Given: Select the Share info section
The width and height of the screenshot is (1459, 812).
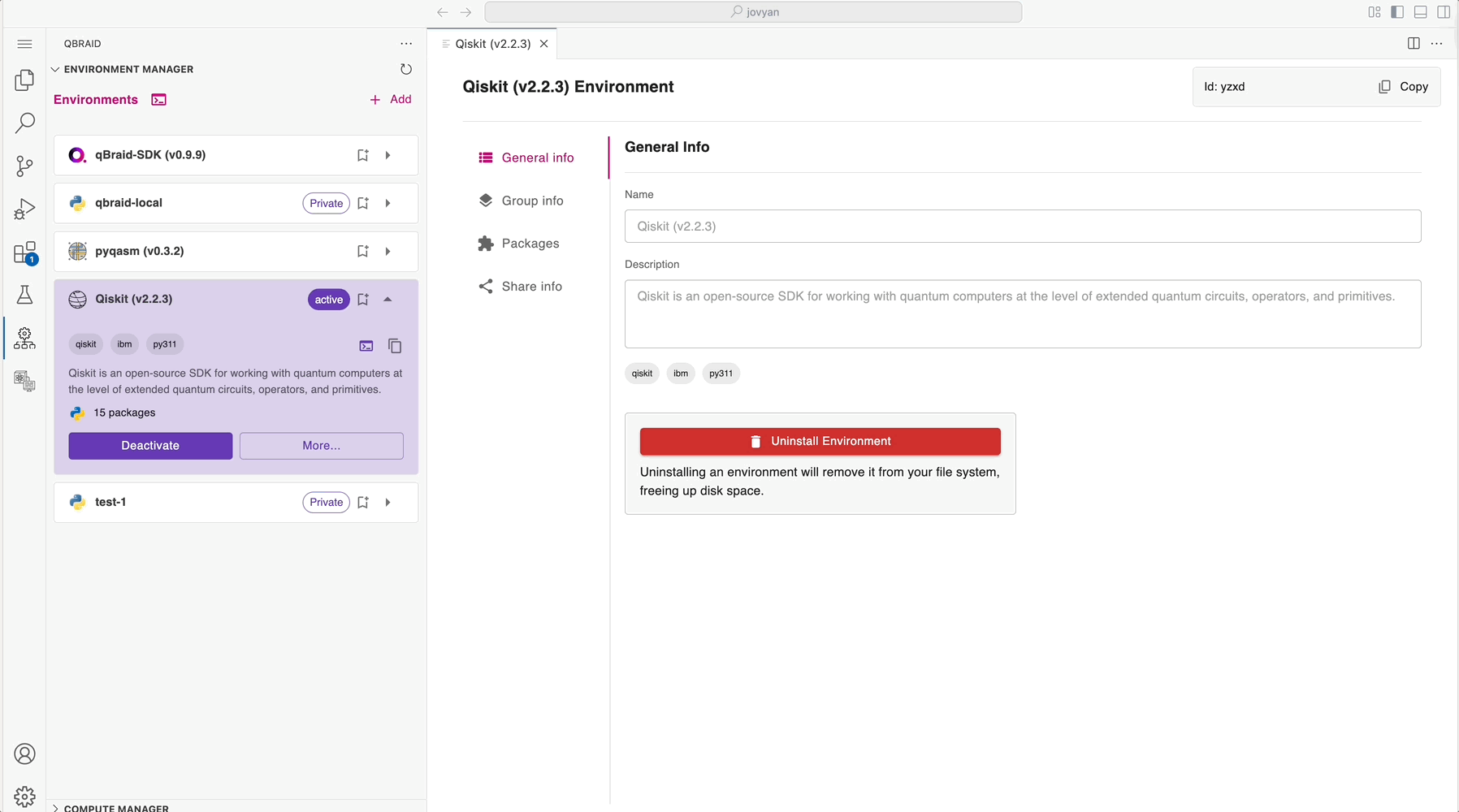Looking at the screenshot, I should click(521, 287).
